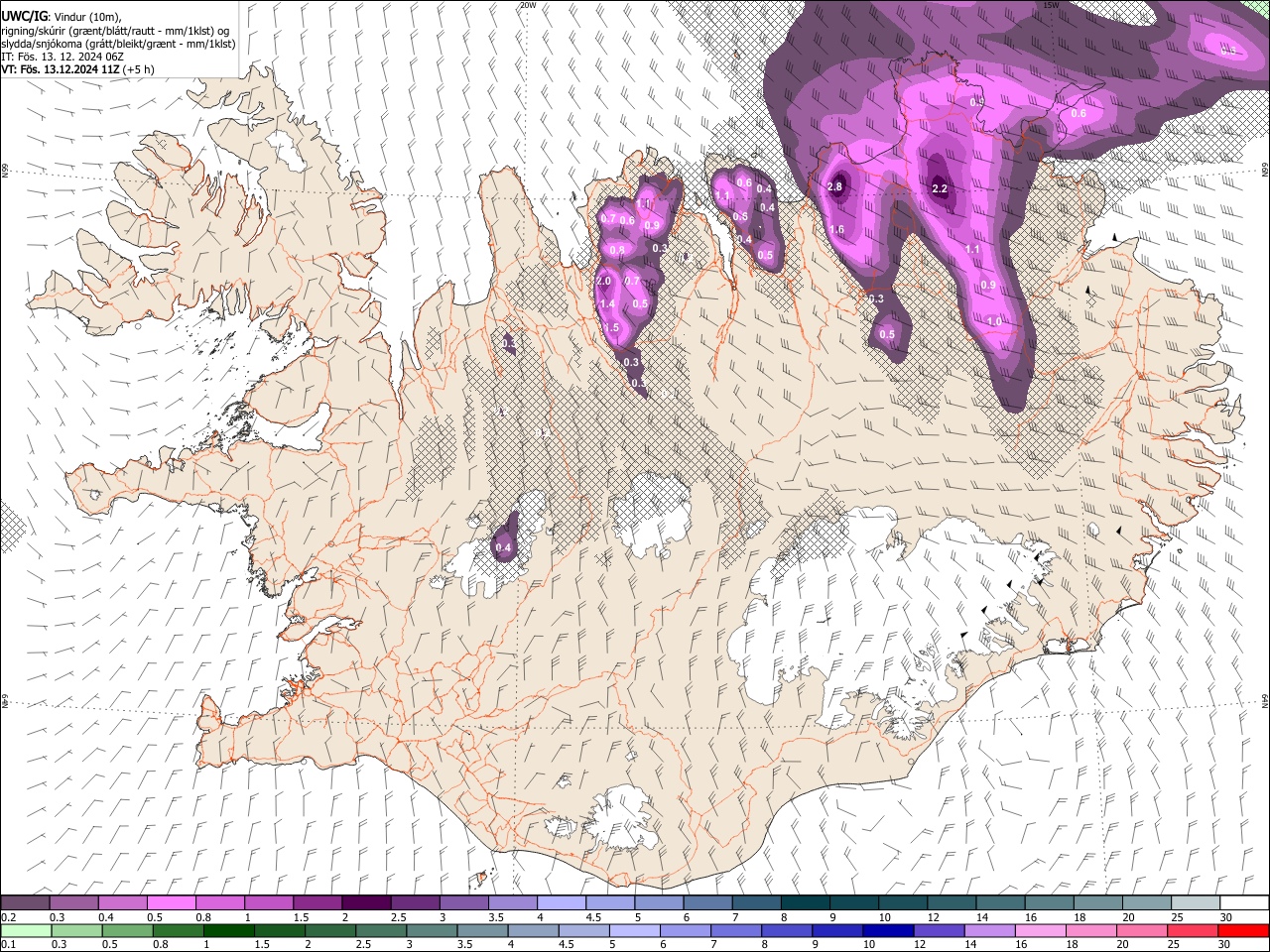This screenshot has width=1270, height=952.
Task: Click the snow scale swatch between 0.2 and 0.3
Action: point(25,902)
